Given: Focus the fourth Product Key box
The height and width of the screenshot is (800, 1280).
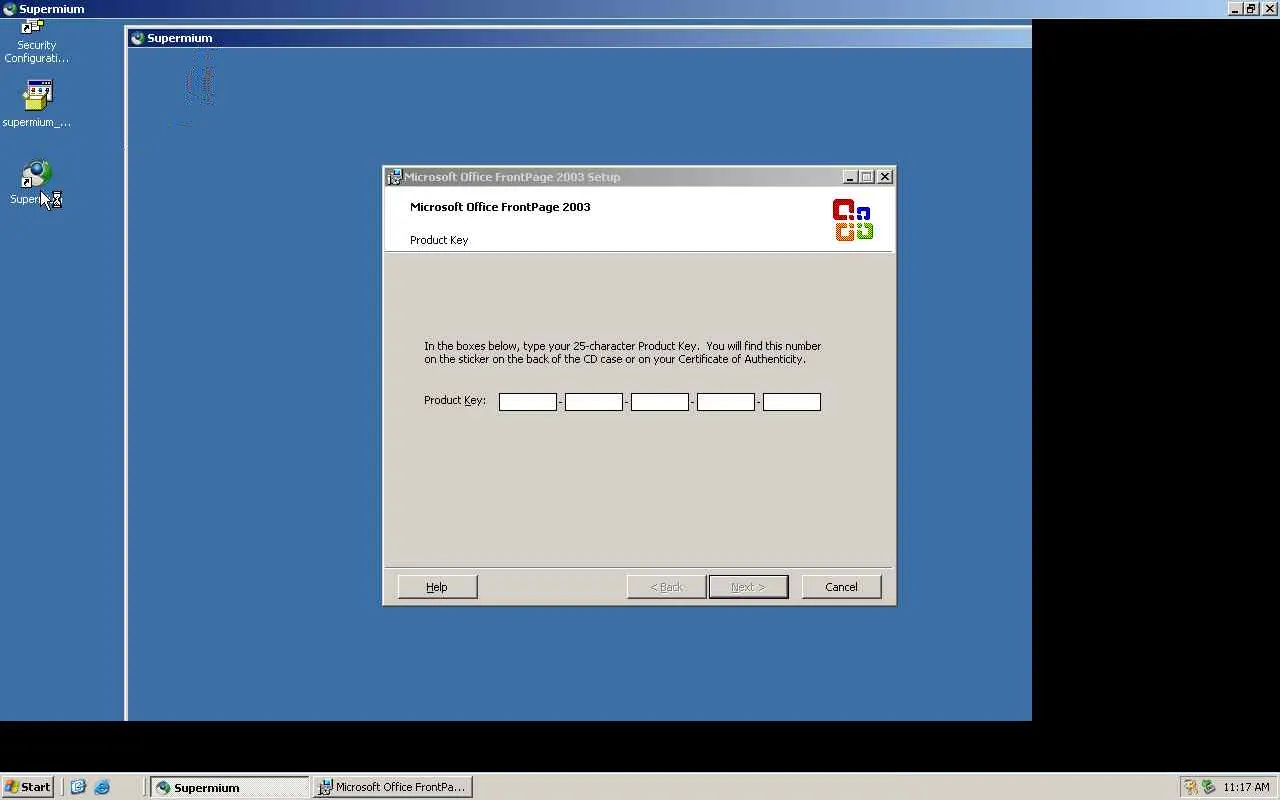Looking at the screenshot, I should 726,402.
